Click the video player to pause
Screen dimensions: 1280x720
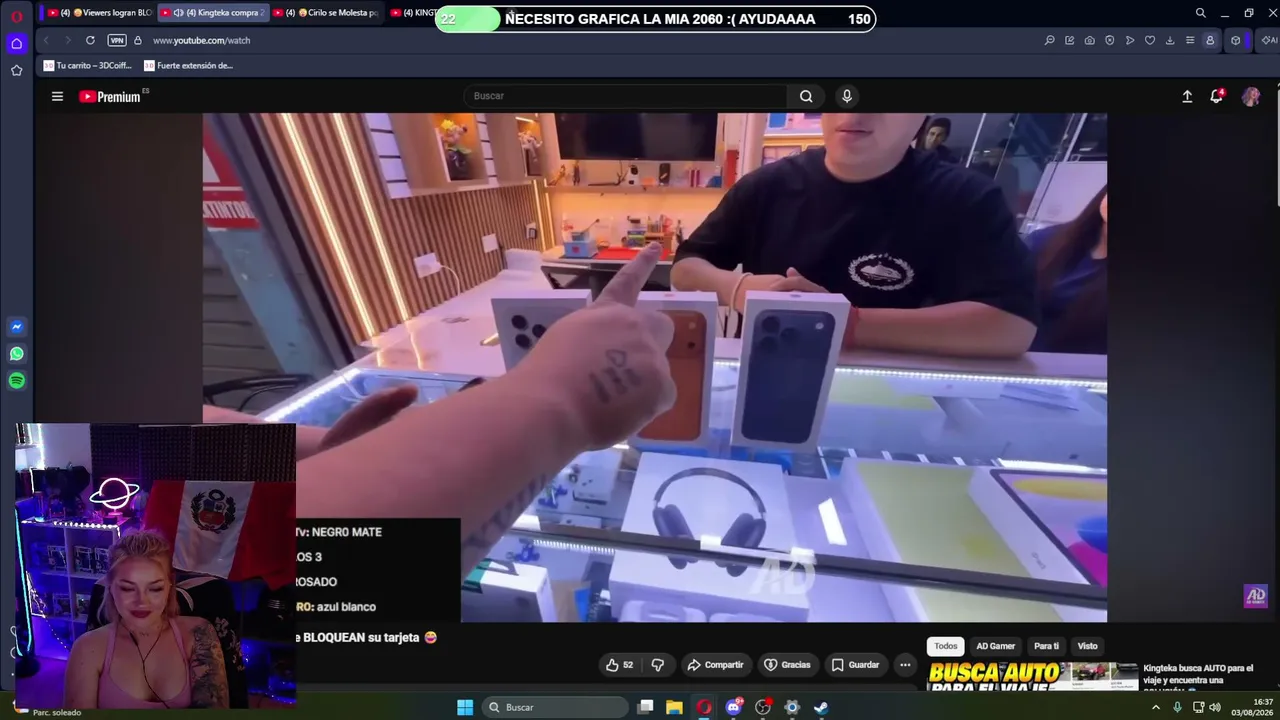[655, 367]
